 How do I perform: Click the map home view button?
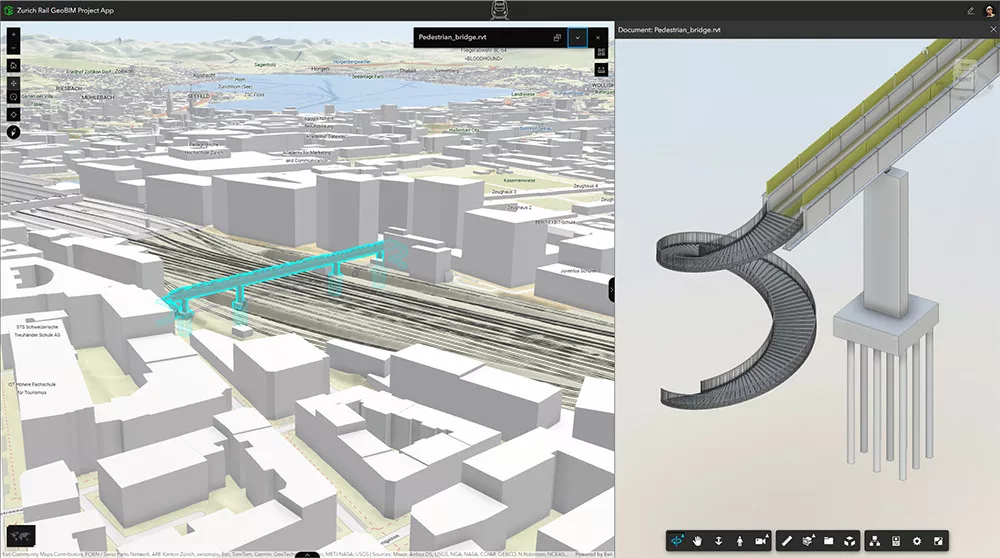click(x=14, y=66)
